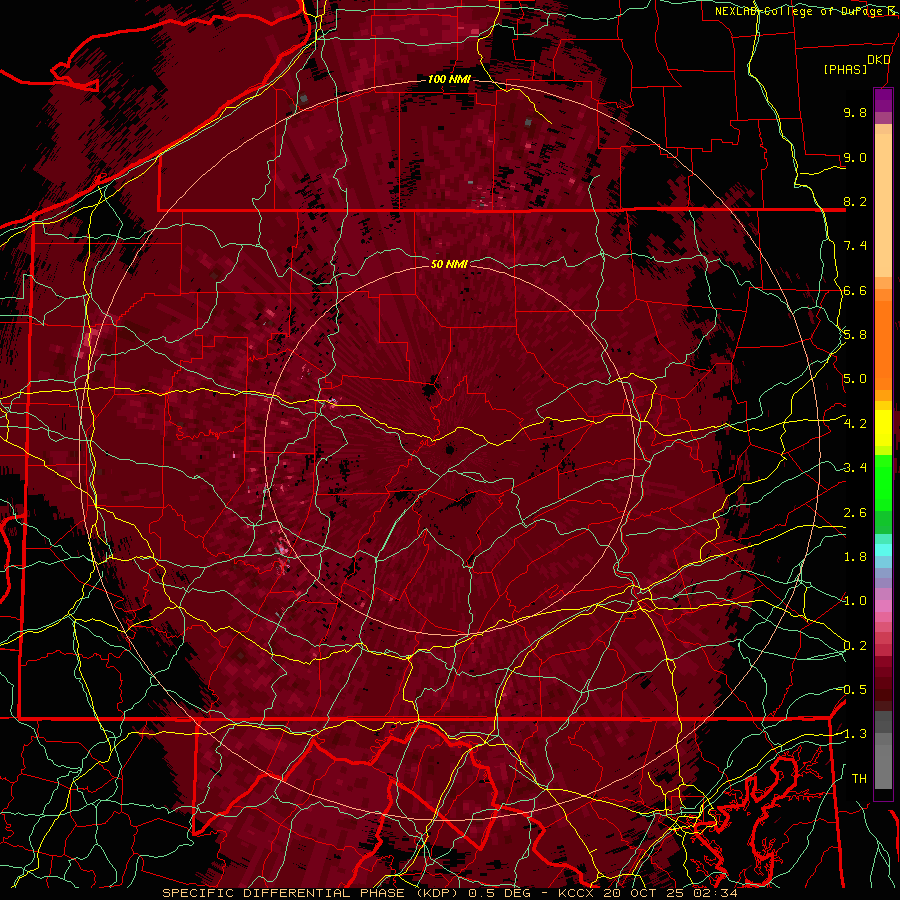Click the "TH" threshold legend label
Screen dimensions: 900x900
[859, 778]
